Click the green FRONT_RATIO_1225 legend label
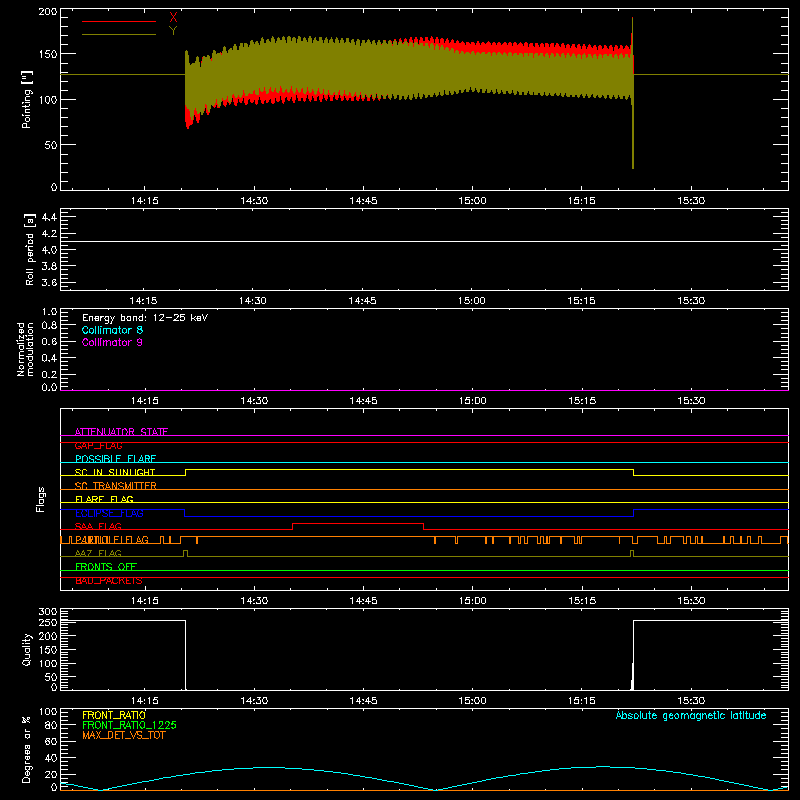Viewport: 800px width, 800px height. click(x=130, y=725)
